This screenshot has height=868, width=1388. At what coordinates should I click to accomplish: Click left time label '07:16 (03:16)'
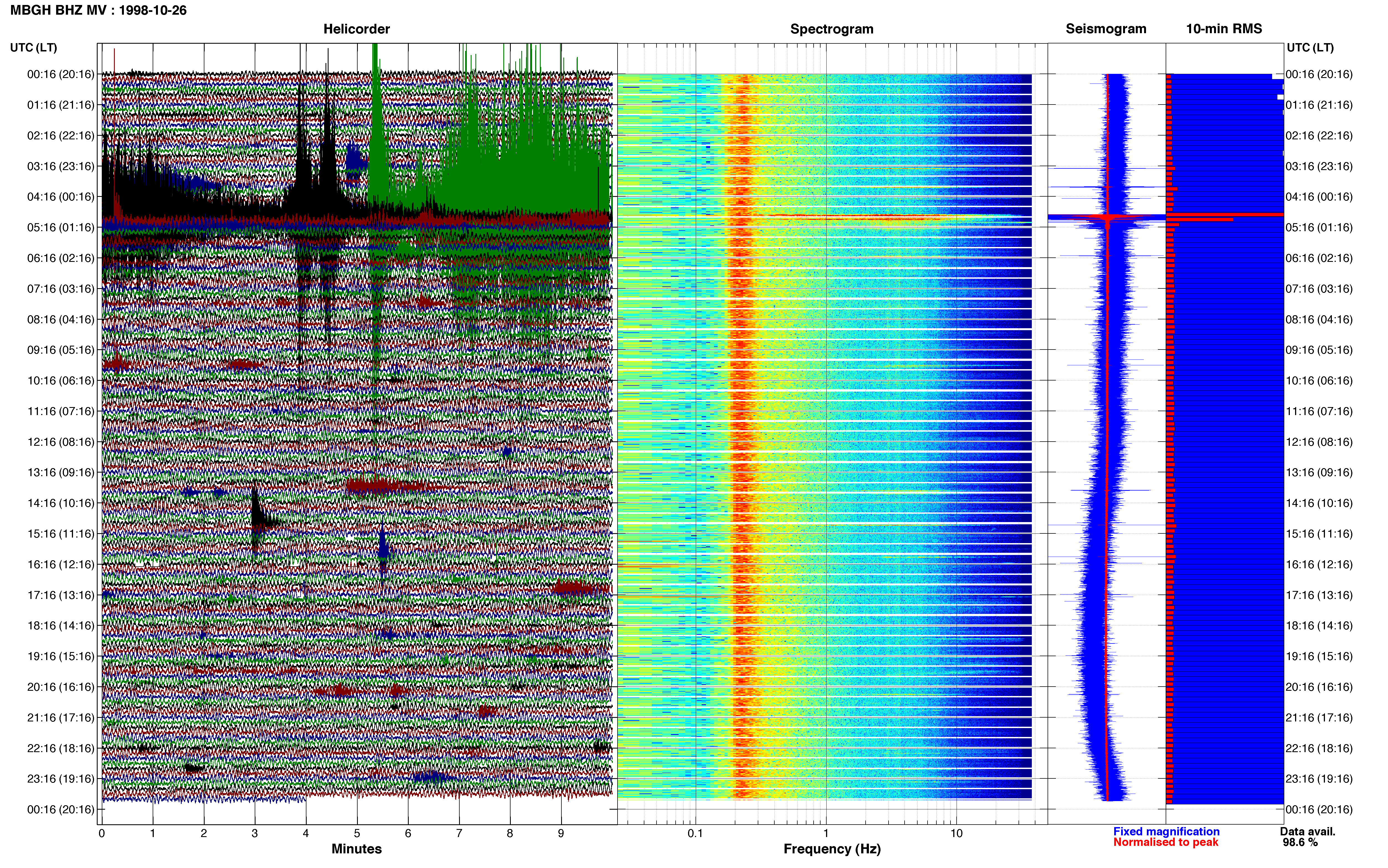click(61, 289)
